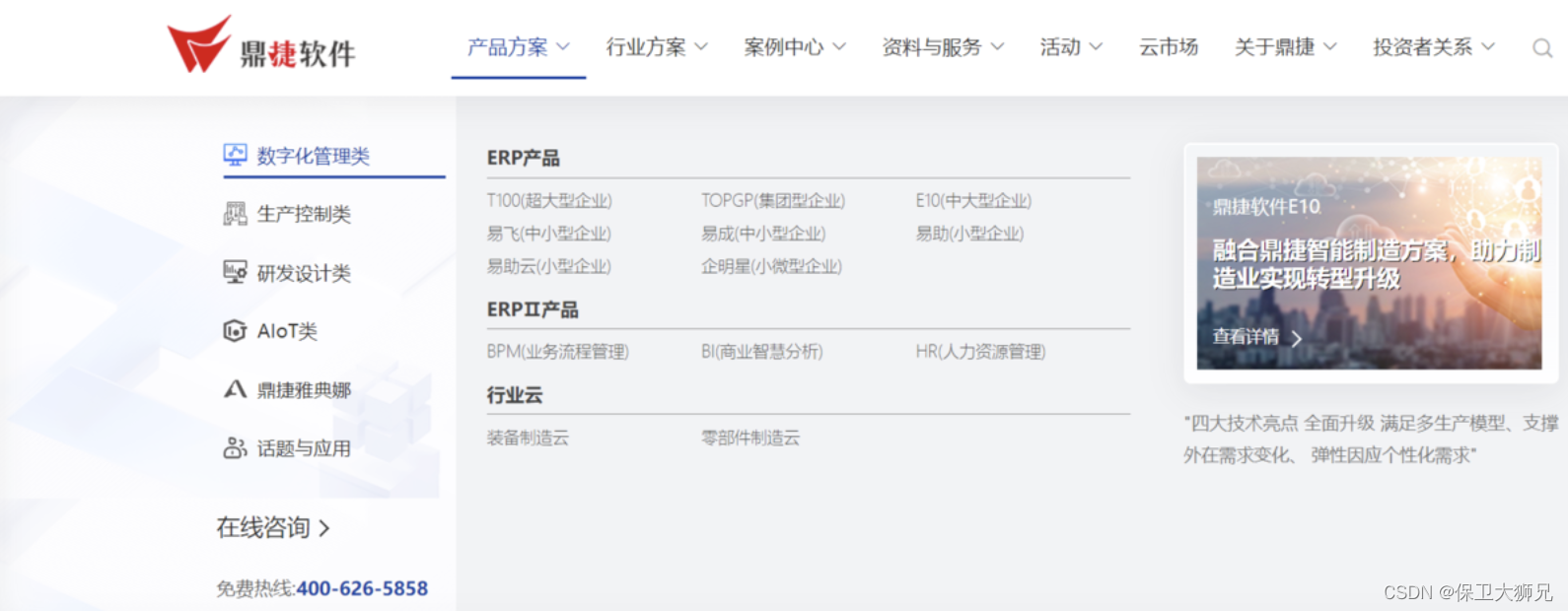Open the E10(中大型企业) link
This screenshot has height=611, width=1568.
[x=973, y=200]
